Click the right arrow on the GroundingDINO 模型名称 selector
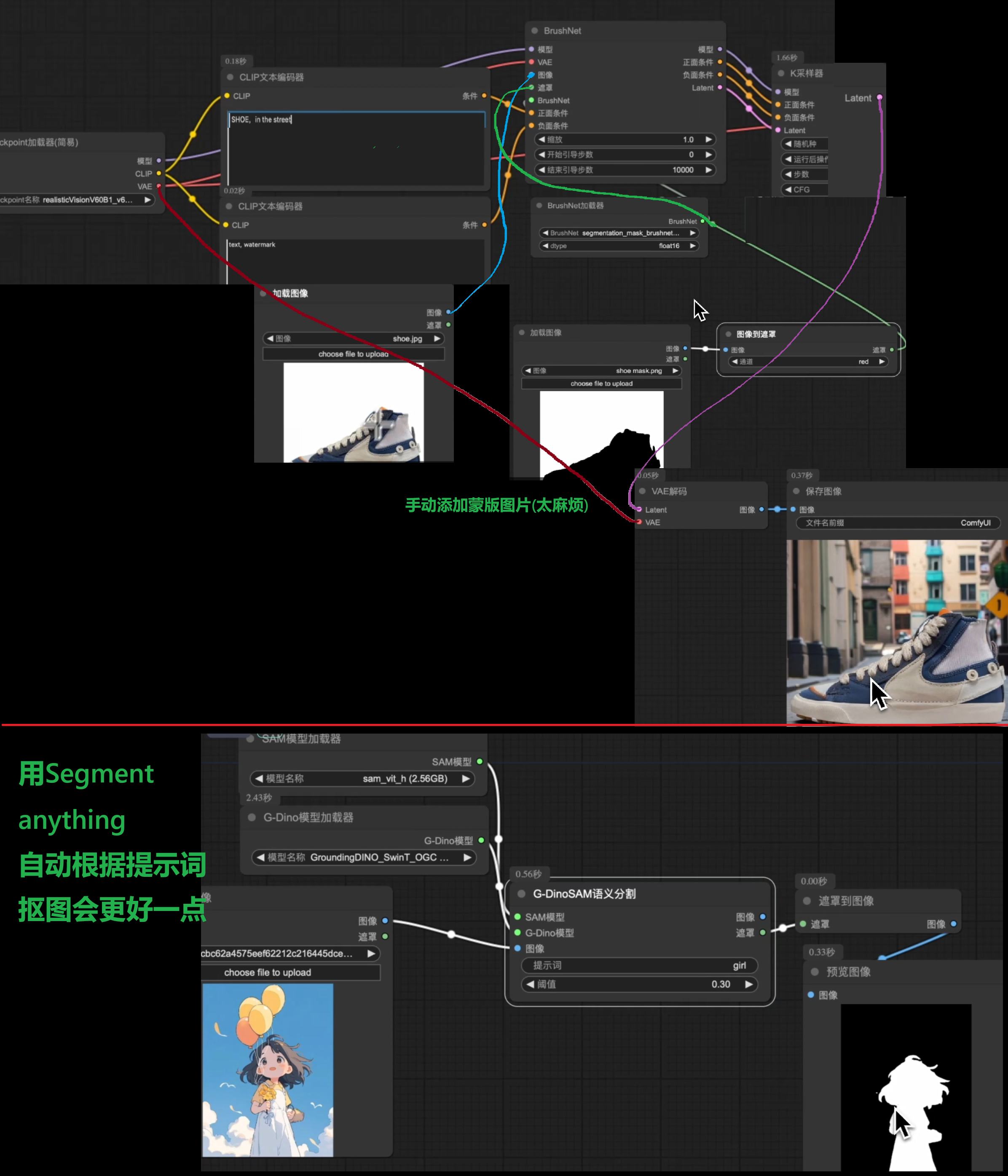 coord(467,857)
